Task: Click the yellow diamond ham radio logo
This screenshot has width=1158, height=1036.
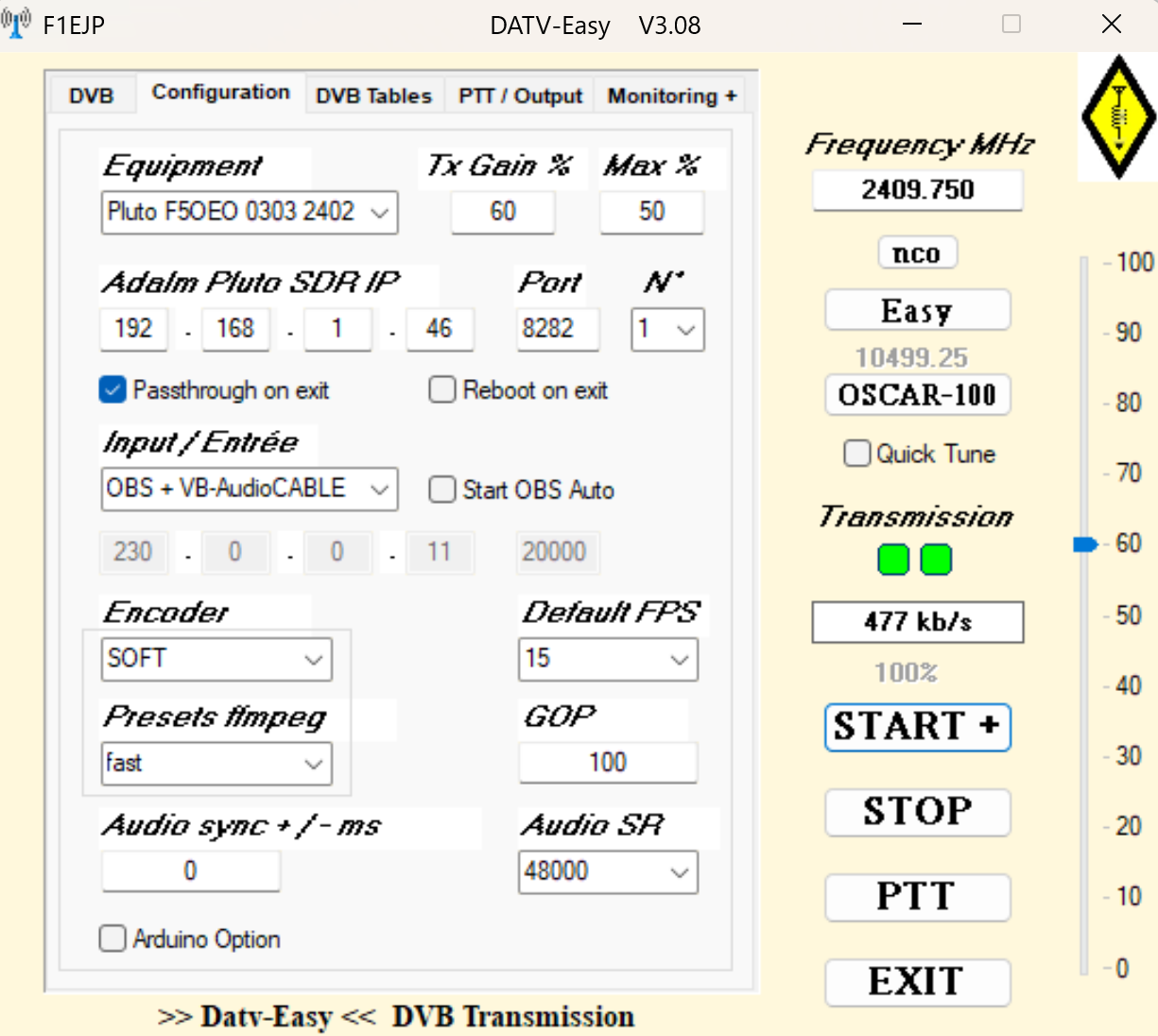Action: 1118,117
